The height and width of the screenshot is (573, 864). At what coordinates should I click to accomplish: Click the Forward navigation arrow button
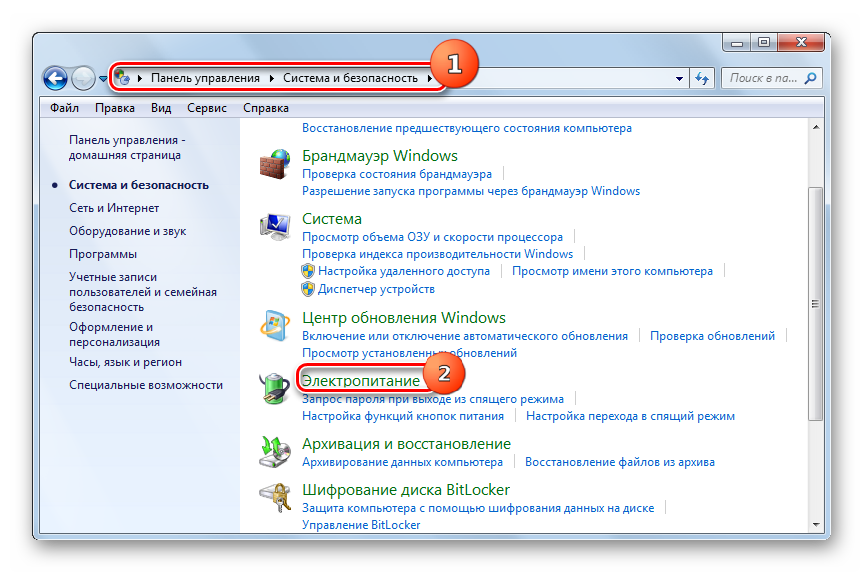pos(83,78)
